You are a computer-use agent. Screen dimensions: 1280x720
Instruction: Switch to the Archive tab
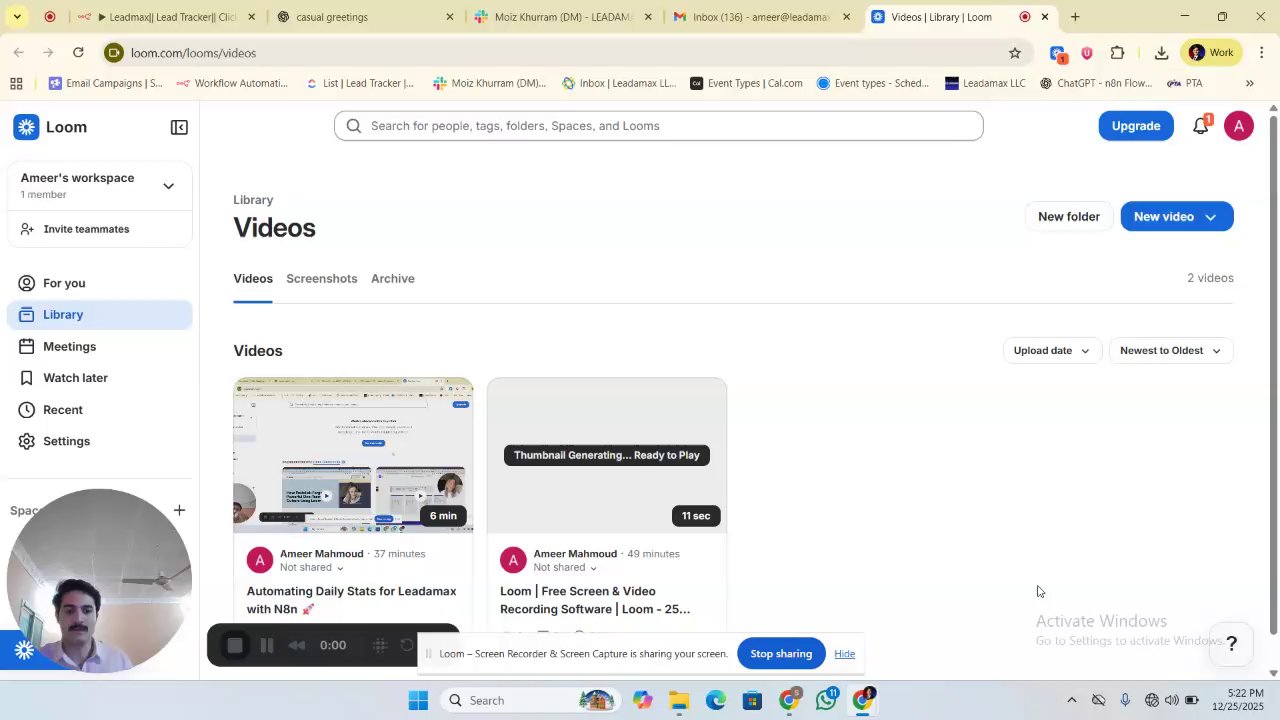pos(393,279)
